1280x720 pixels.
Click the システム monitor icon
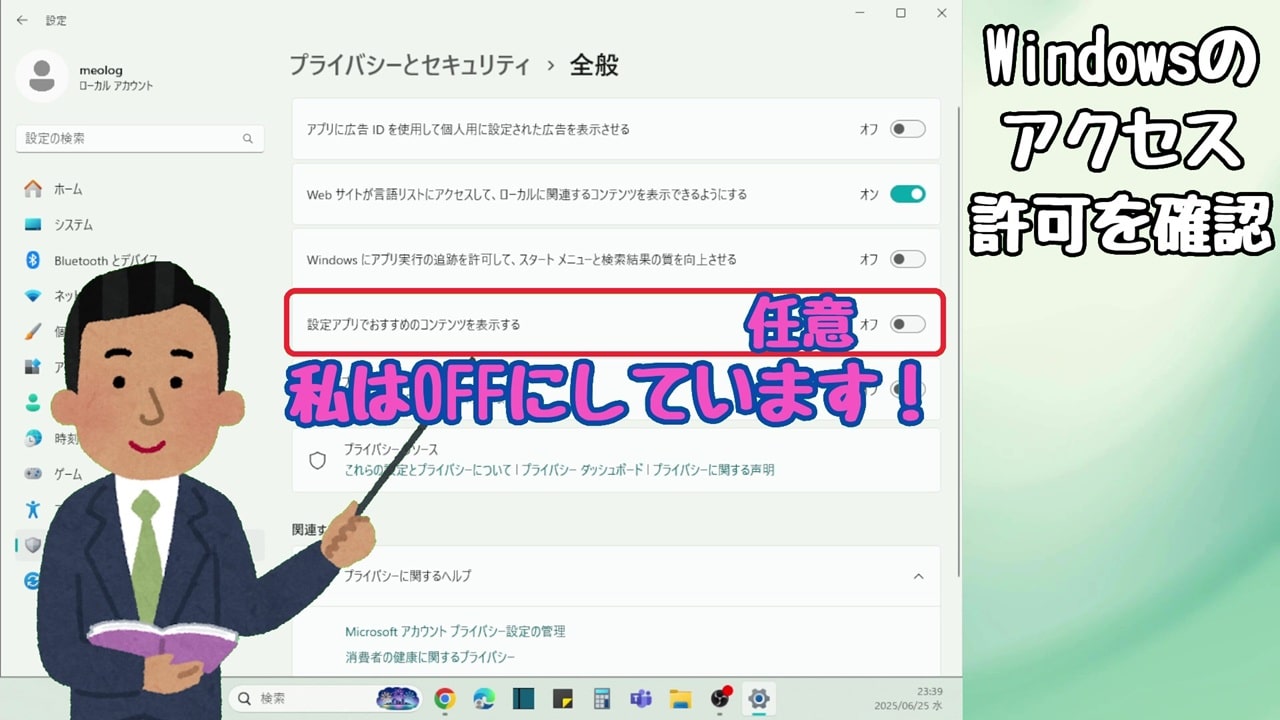[33, 225]
